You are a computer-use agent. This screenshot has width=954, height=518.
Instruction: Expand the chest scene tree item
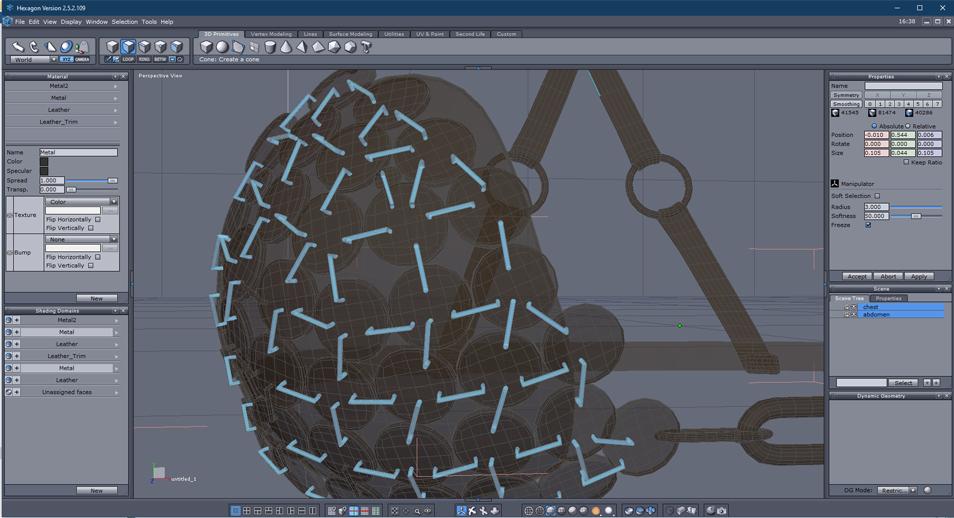(x=846, y=307)
